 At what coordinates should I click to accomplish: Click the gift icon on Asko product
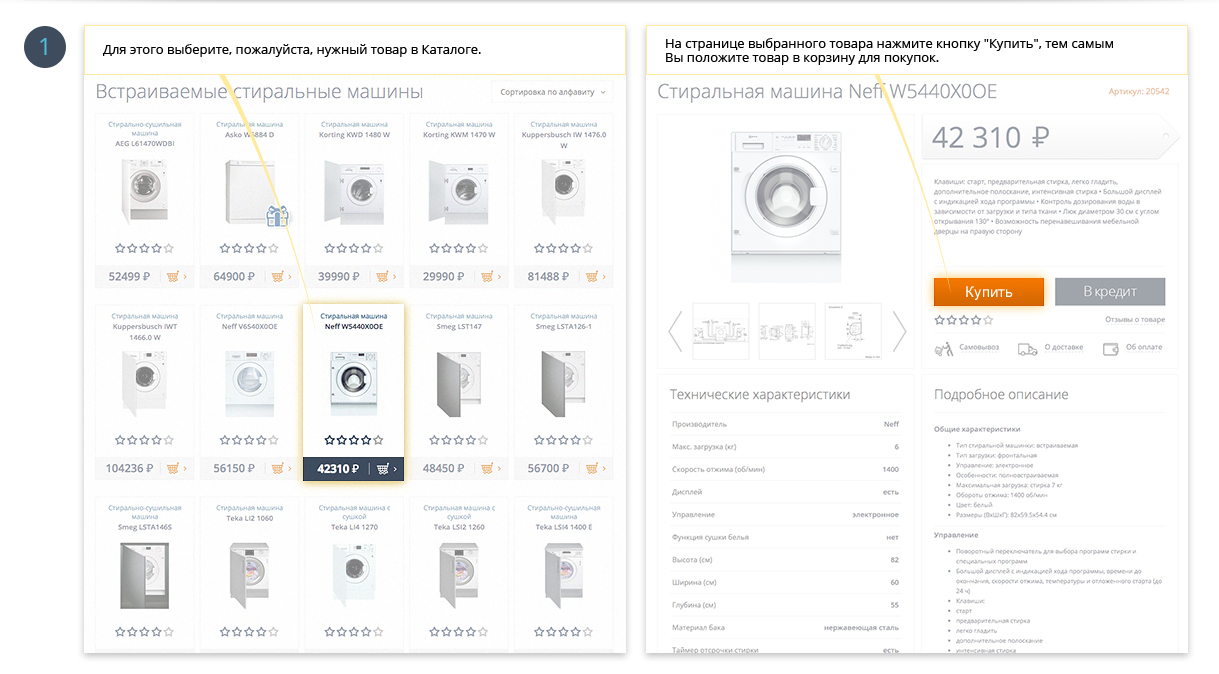pos(277,215)
